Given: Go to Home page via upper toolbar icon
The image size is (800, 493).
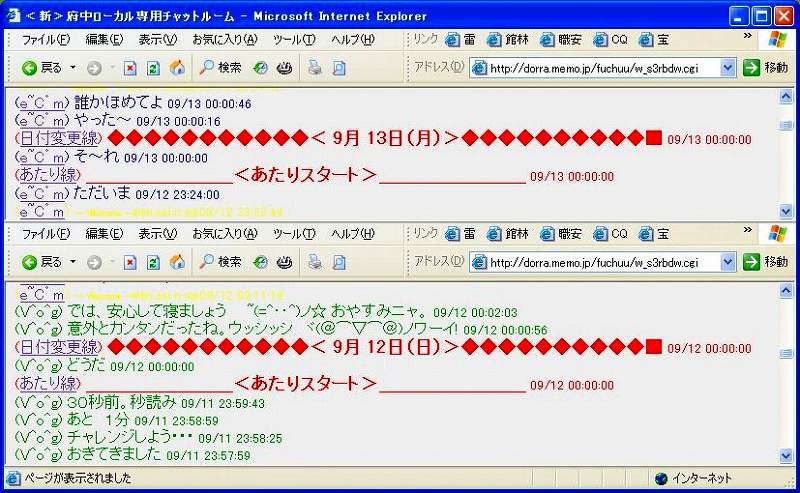Looking at the screenshot, I should click(177, 68).
